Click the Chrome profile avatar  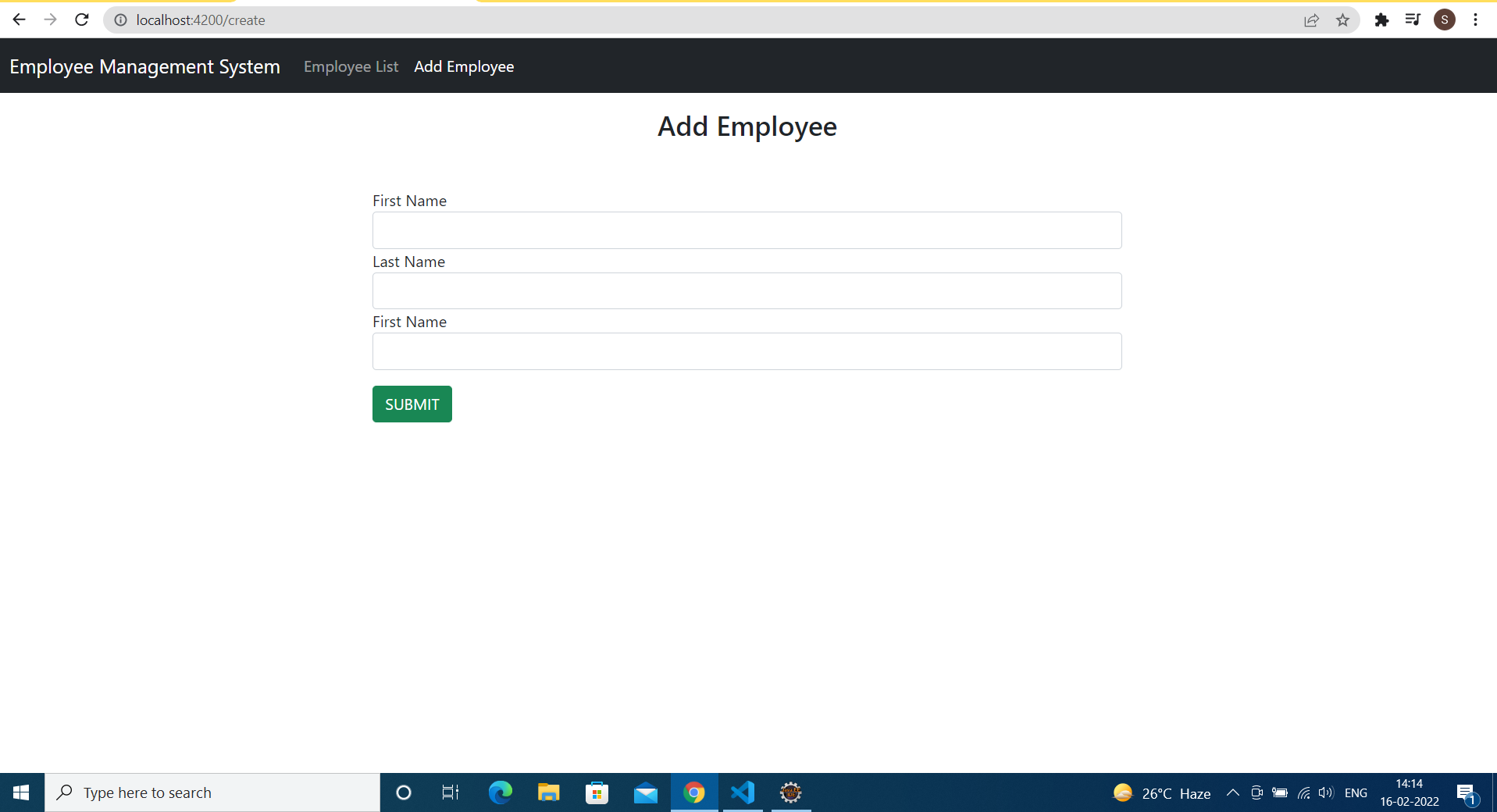coord(1444,20)
